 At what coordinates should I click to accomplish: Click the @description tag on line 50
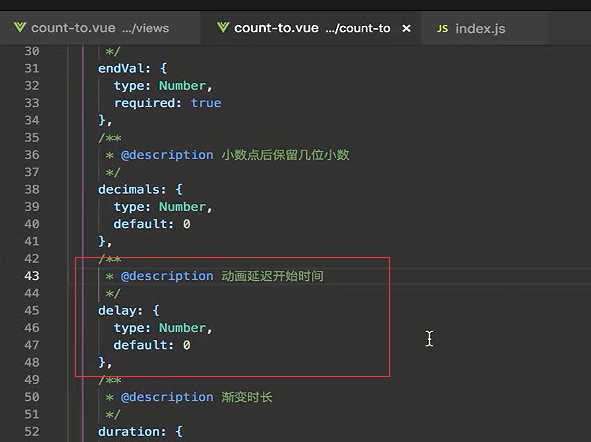coord(167,397)
